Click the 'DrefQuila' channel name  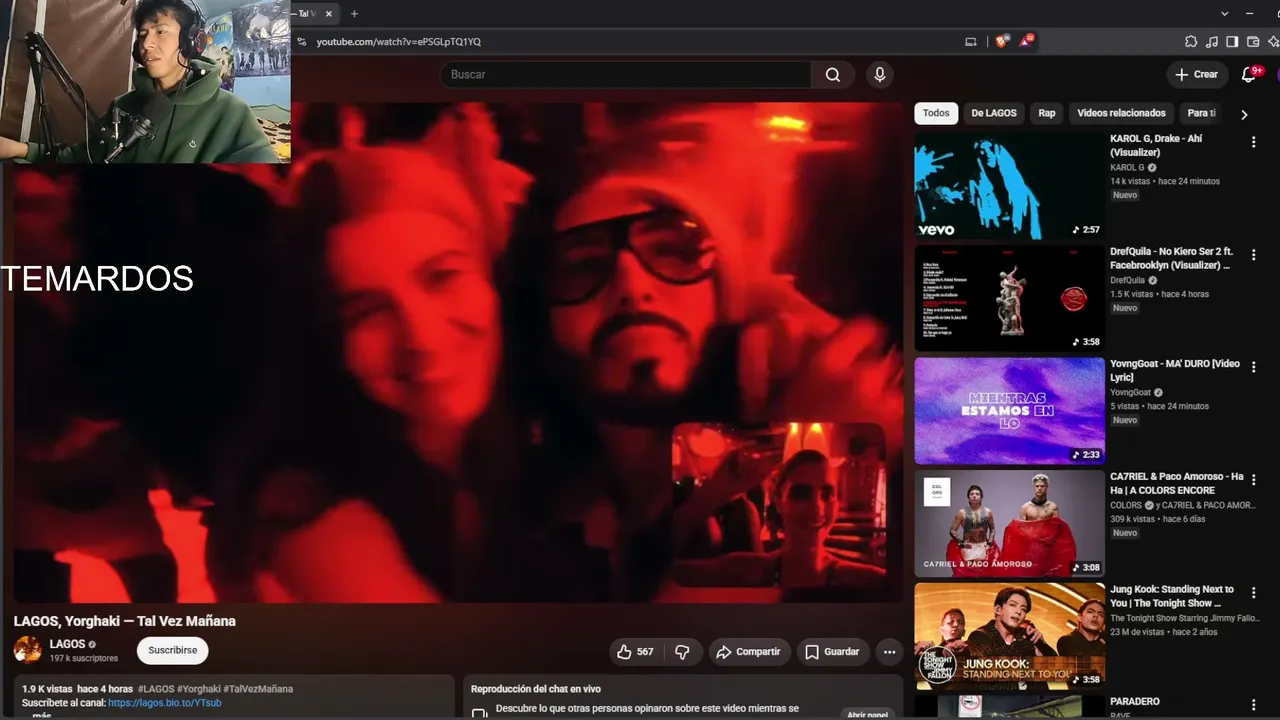[x=1130, y=281]
